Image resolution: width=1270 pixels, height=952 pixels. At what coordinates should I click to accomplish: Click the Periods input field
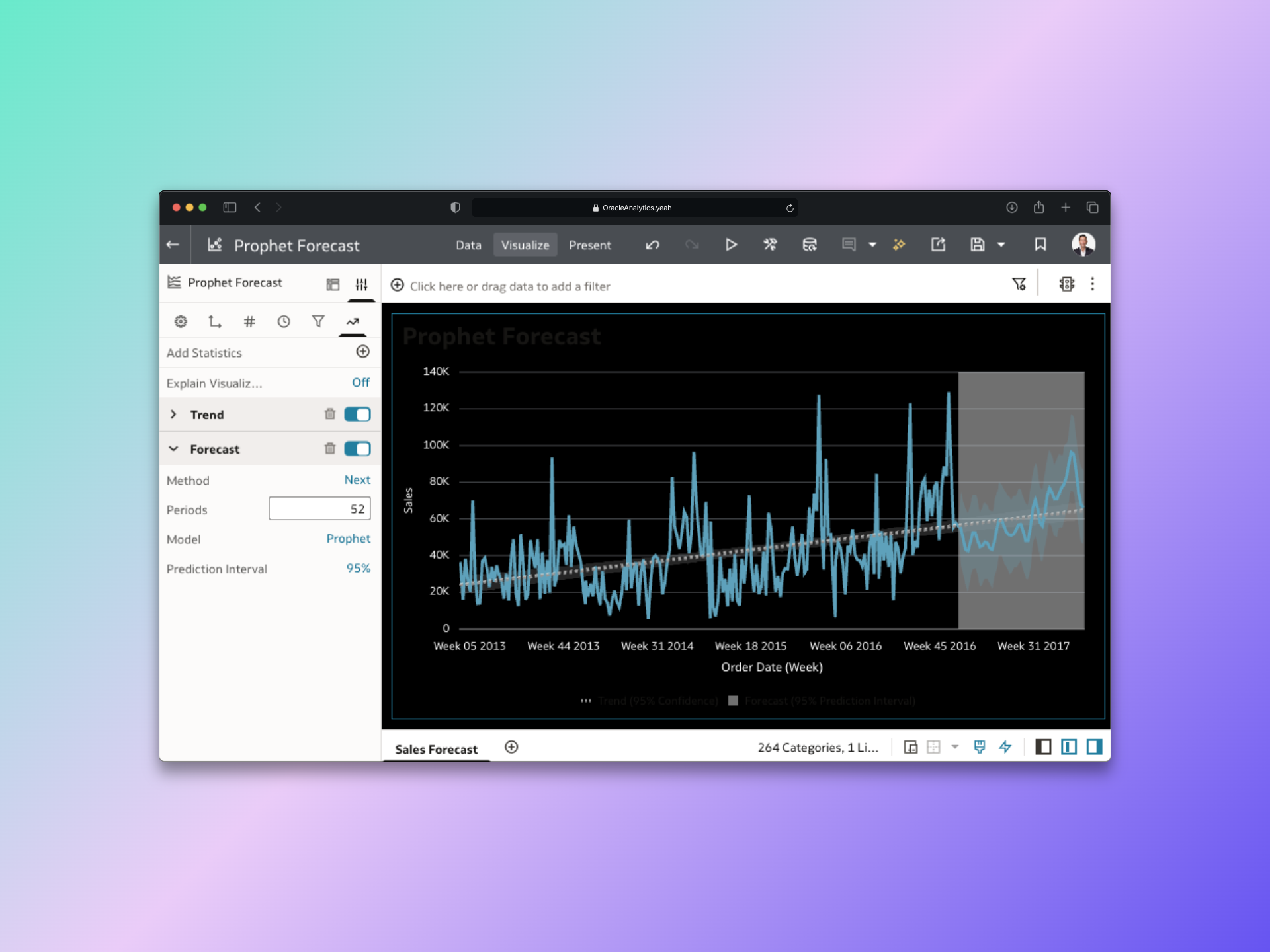click(319, 509)
